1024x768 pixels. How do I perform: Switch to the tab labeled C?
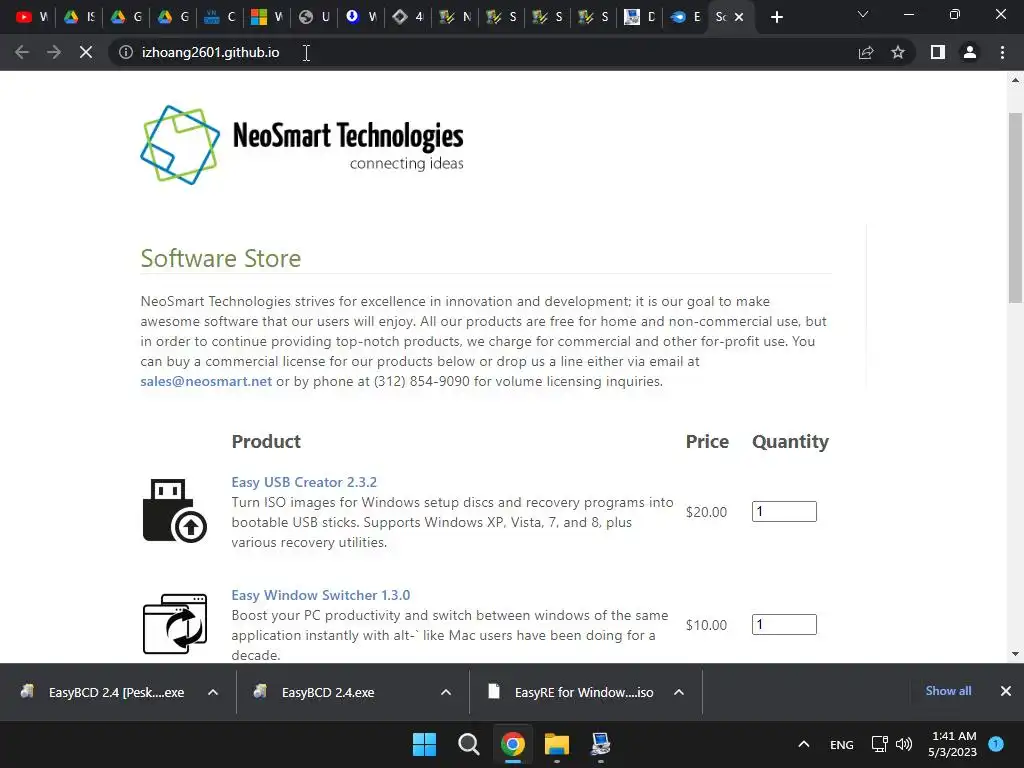220,17
